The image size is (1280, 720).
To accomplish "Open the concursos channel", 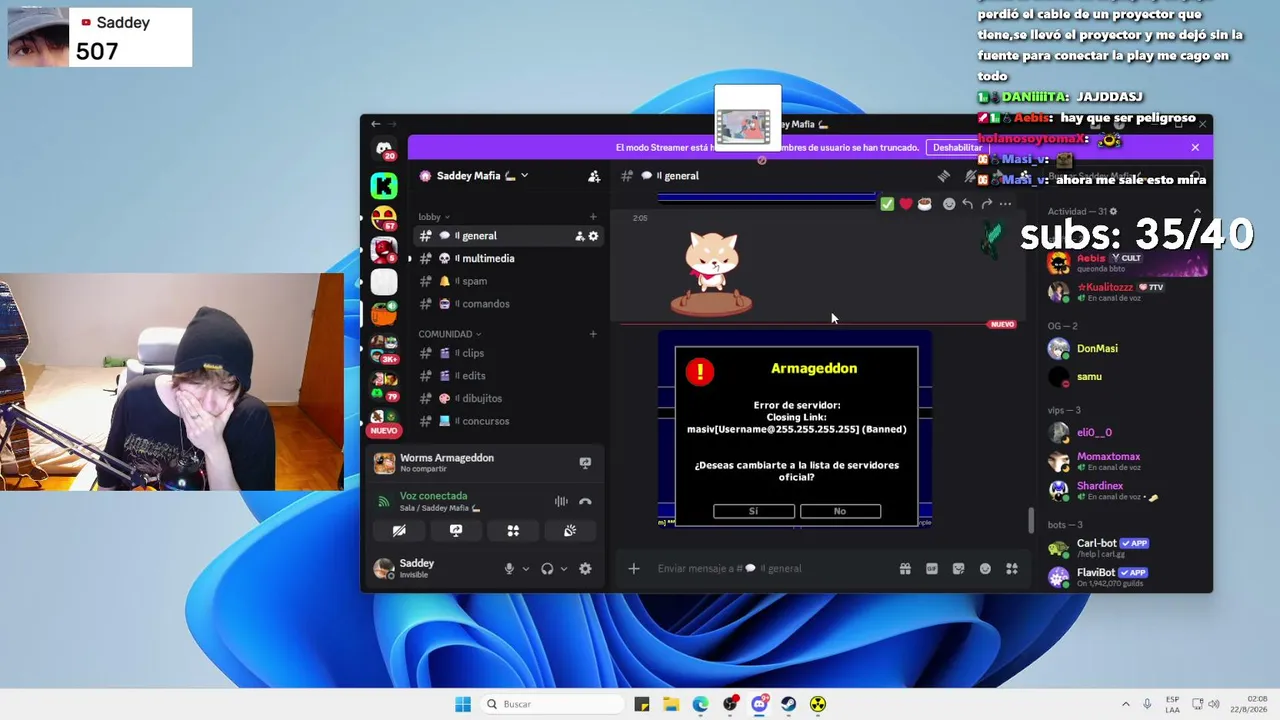I will (x=509, y=421).
